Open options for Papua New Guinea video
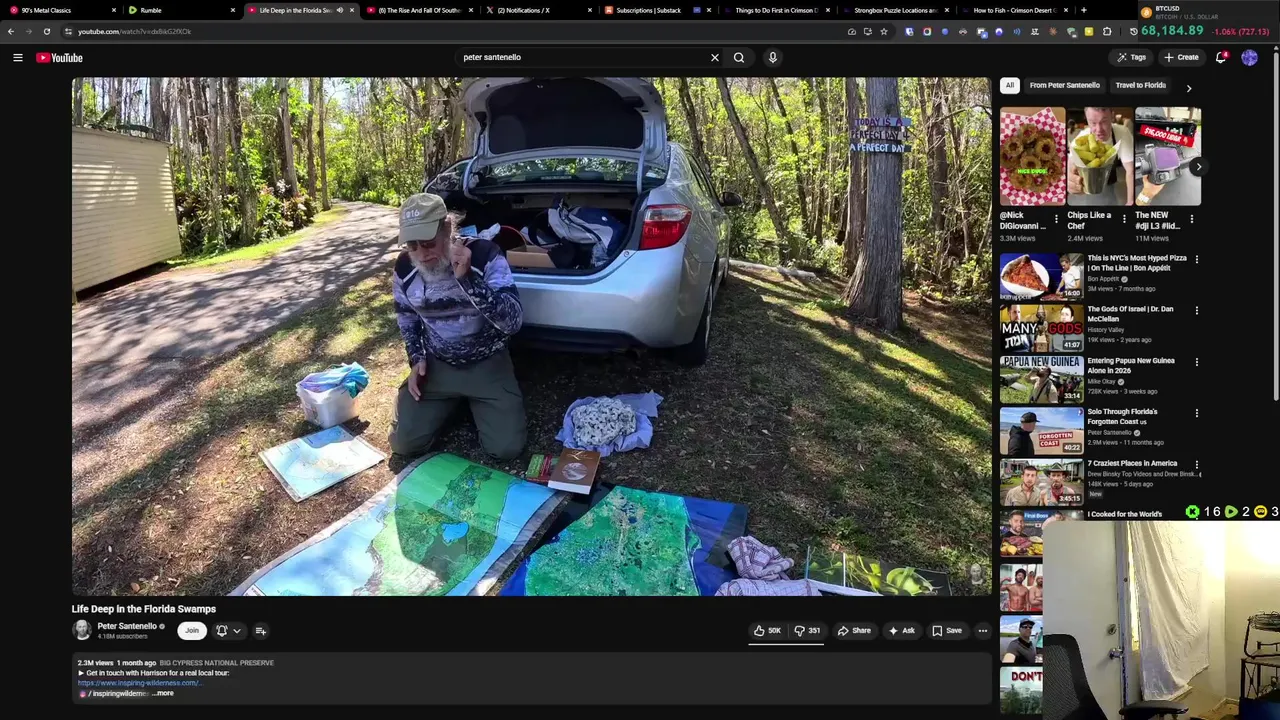 1196,362
